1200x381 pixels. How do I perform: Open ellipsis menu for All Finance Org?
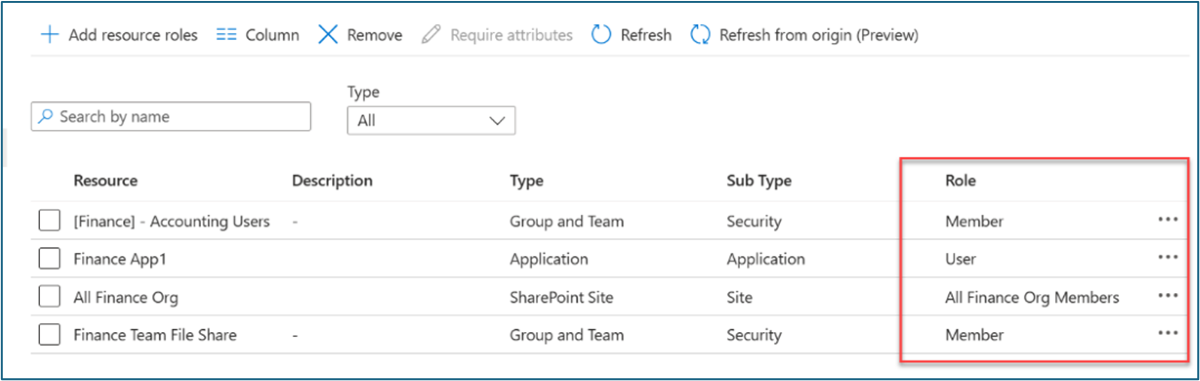[1167, 296]
